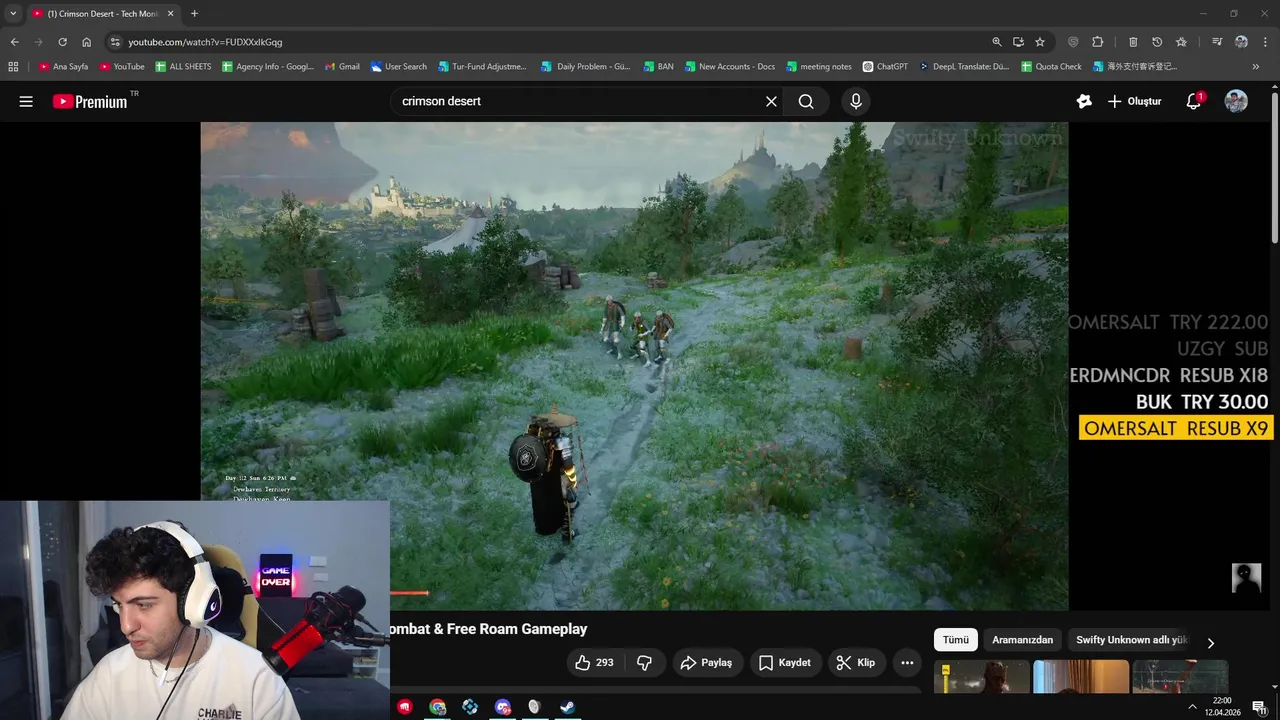Open Chrome three-dot main menu
Viewport: 1280px width, 720px height.
click(x=1265, y=42)
